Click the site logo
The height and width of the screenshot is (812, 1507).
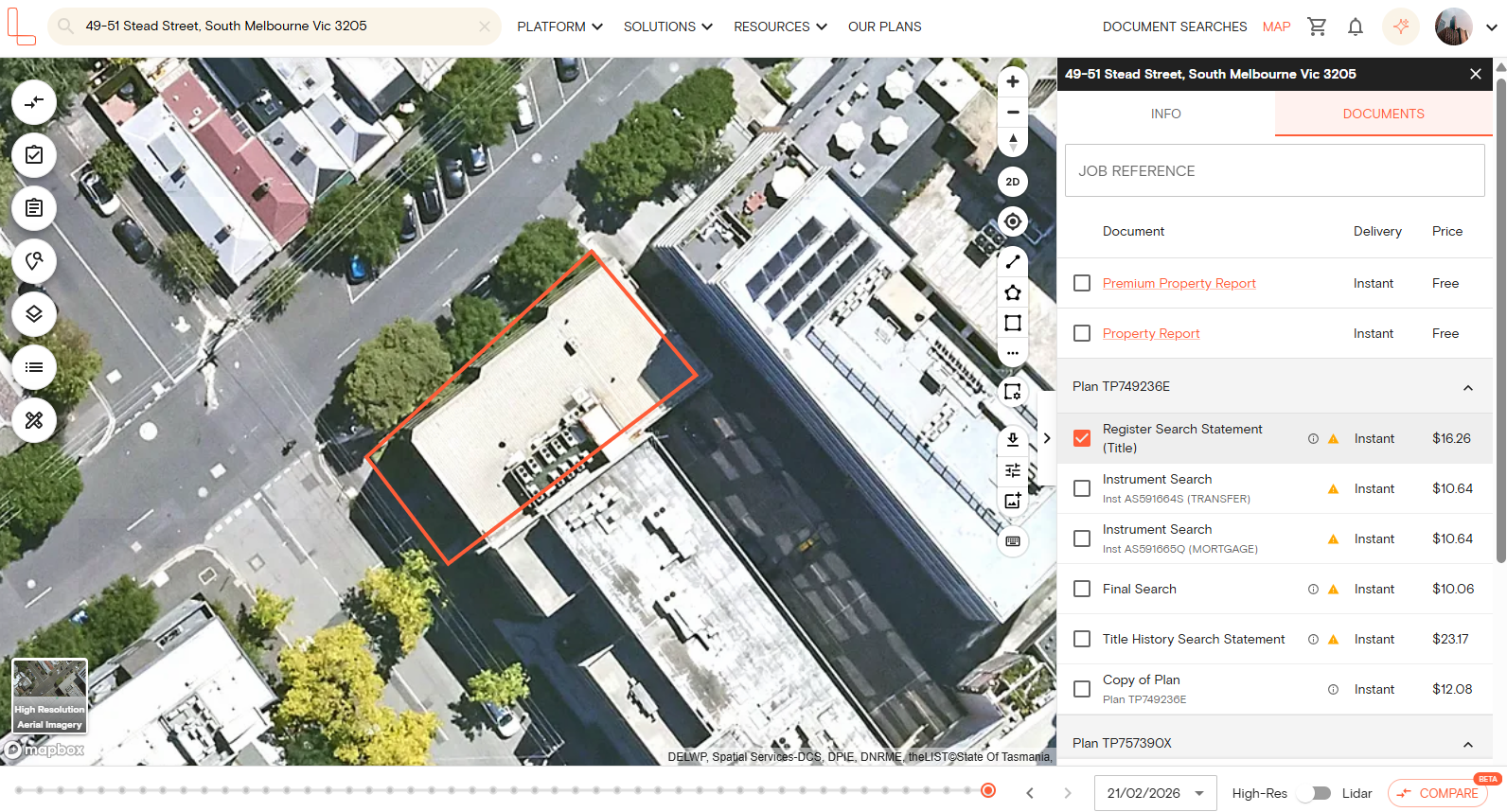pos(21,26)
